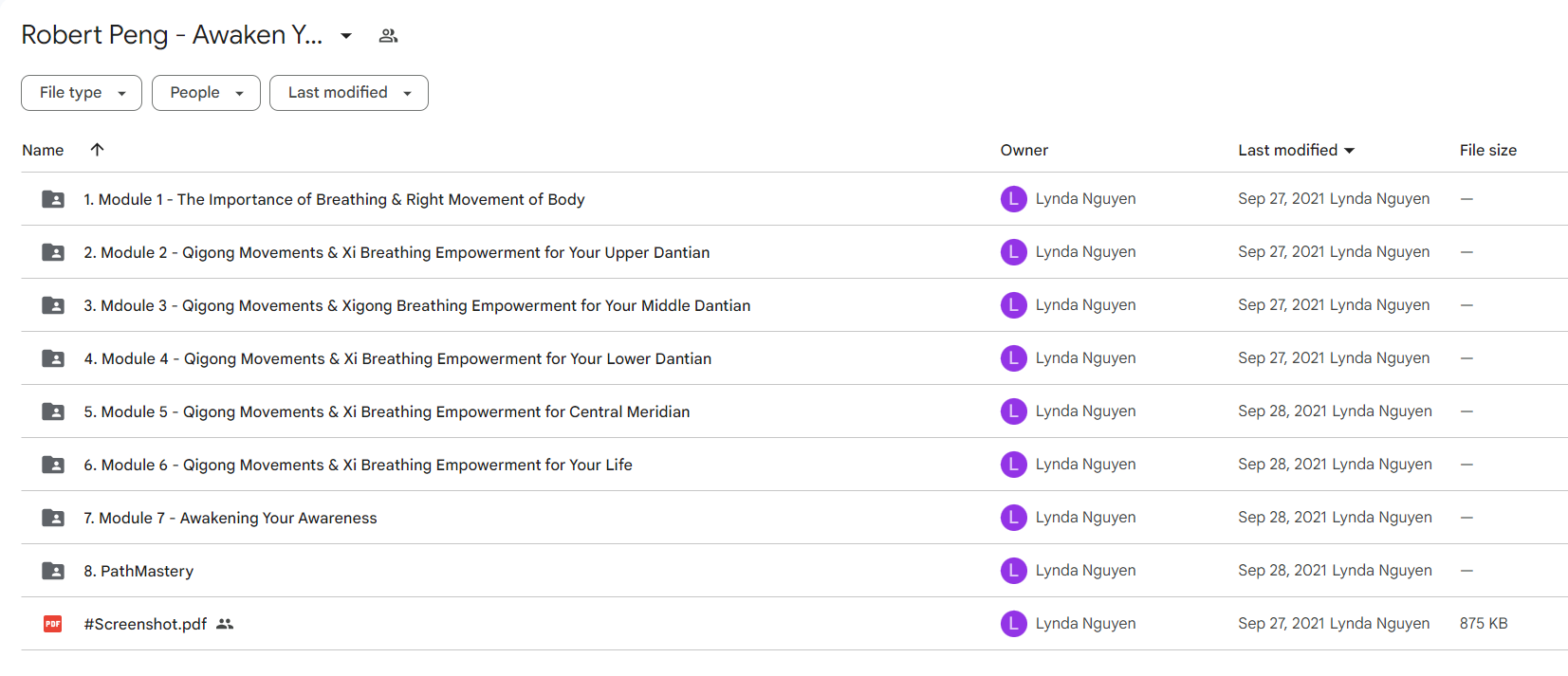Image resolution: width=1568 pixels, height=676 pixels.
Task: Sort by Name column header
Action: click(43, 150)
